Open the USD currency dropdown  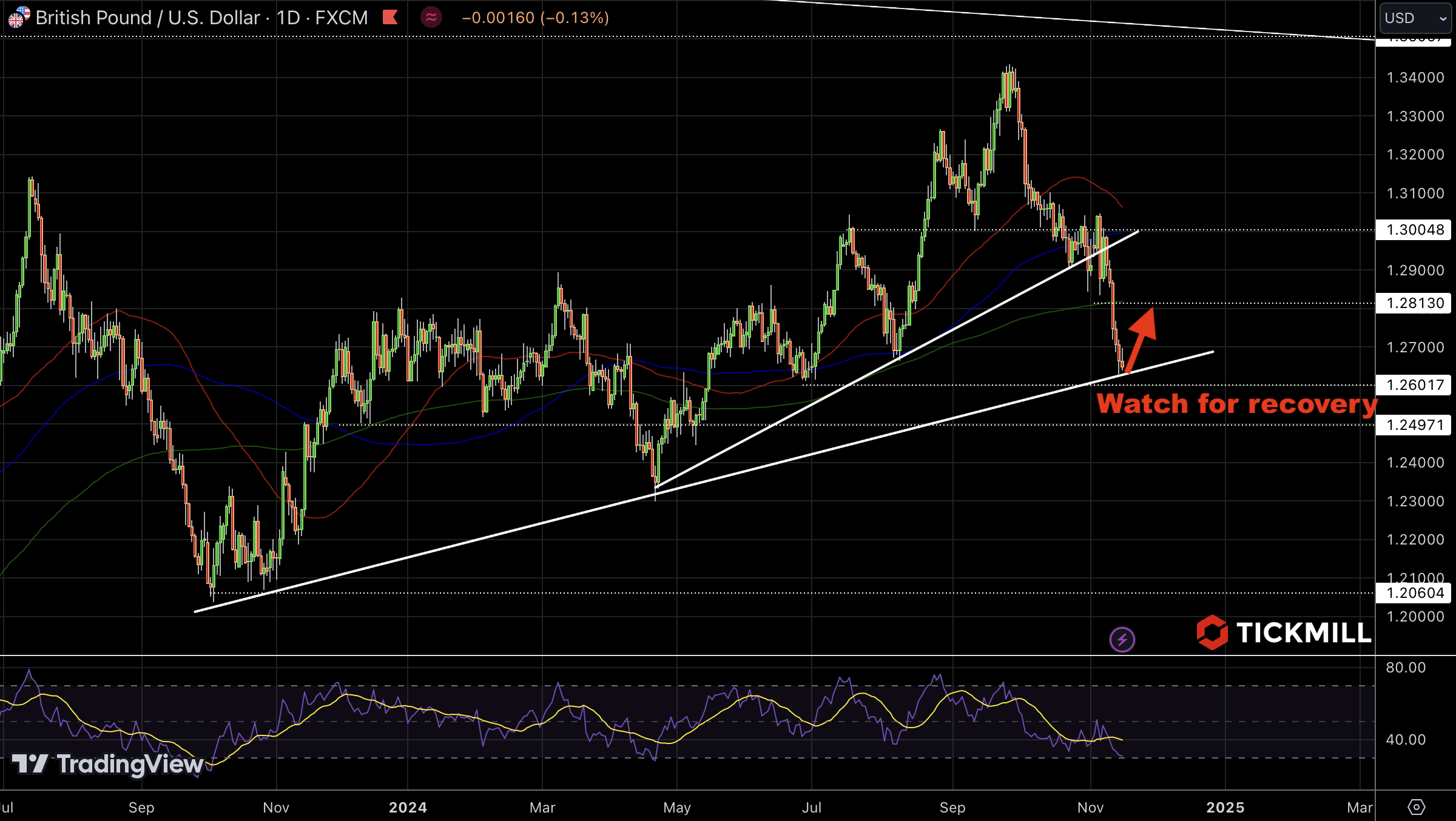point(1415,18)
